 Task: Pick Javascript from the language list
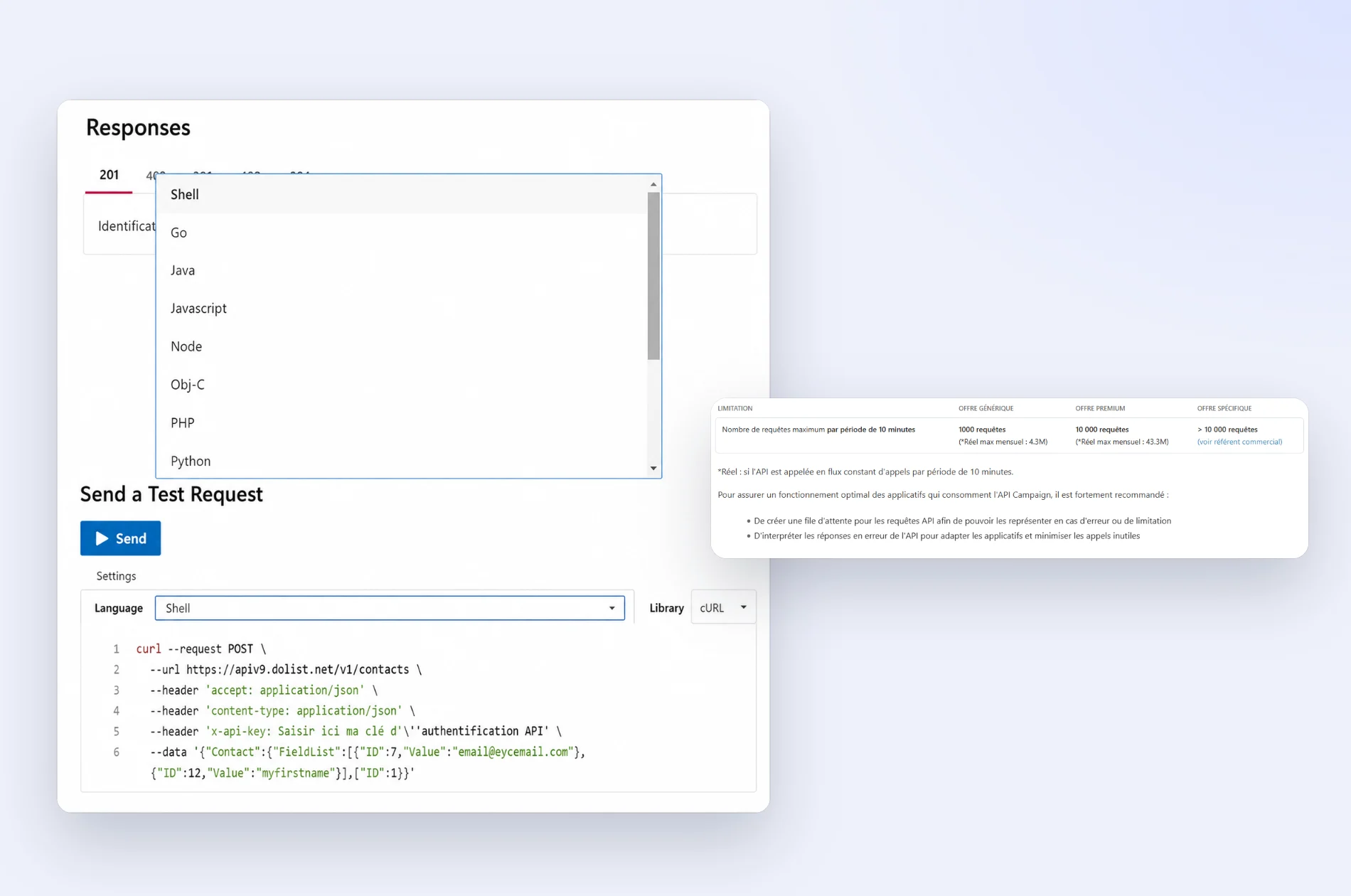[x=402, y=309]
